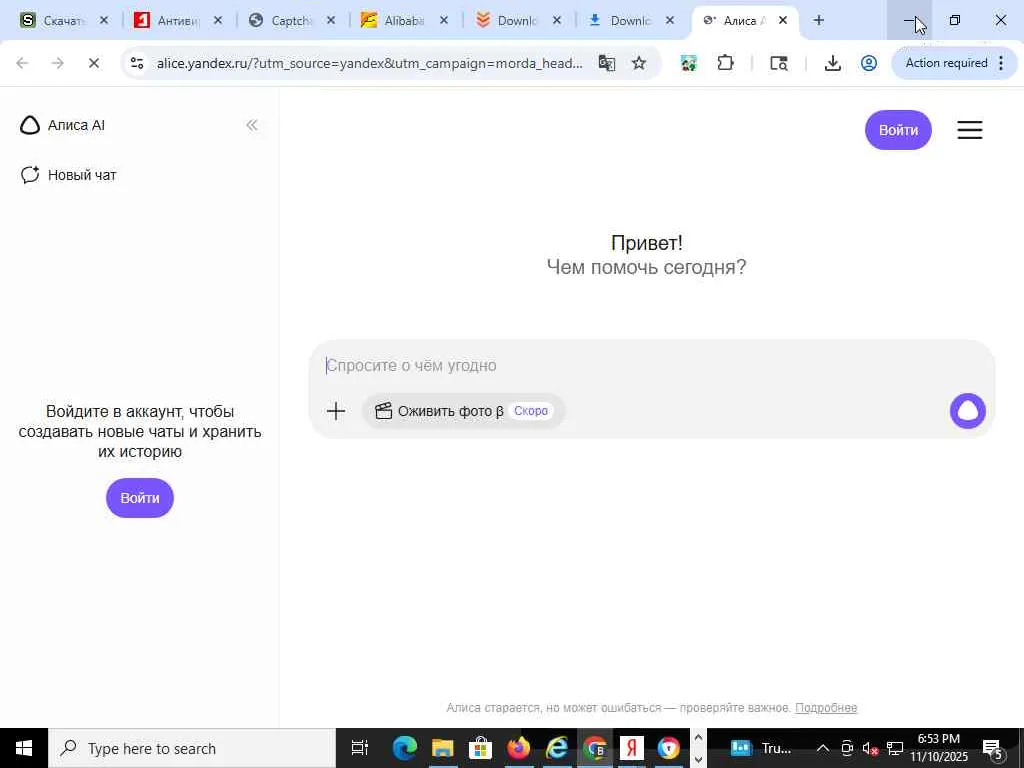Open the Windows Start menu
1024x768 pixels.
click(24, 748)
